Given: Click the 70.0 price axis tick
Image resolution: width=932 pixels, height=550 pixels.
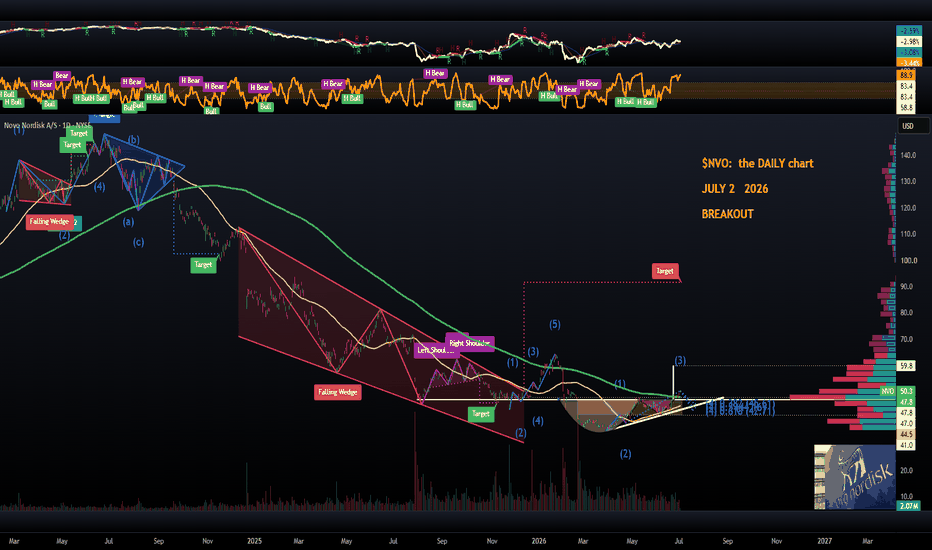Looking at the screenshot, I should [906, 340].
